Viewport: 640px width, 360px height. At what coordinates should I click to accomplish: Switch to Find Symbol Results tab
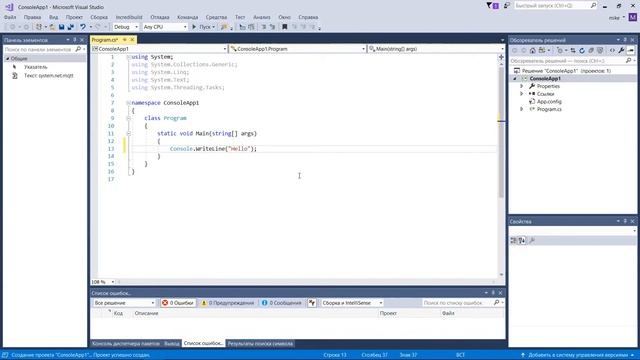(x=260, y=344)
